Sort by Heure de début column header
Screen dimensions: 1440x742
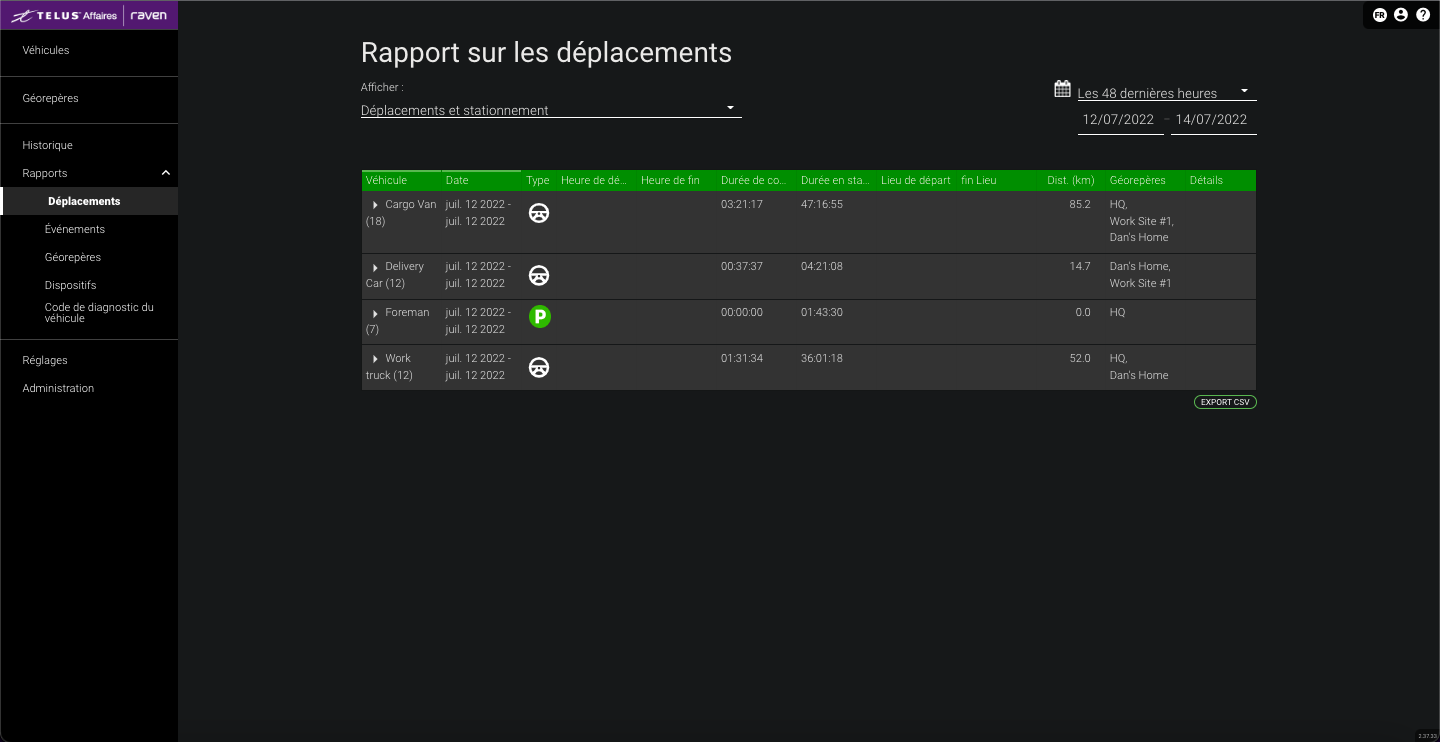(x=594, y=180)
